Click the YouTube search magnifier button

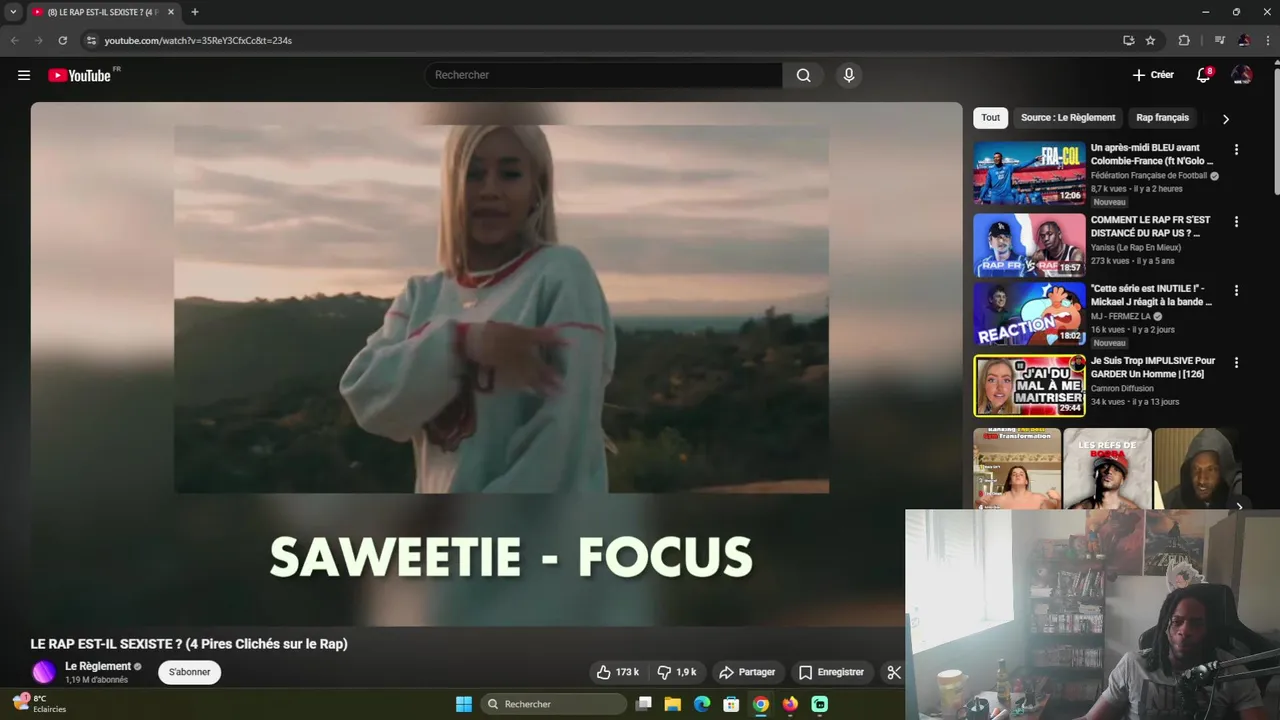(803, 75)
